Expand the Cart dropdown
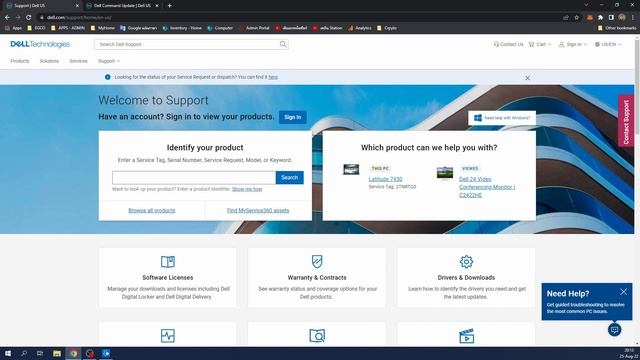The width and height of the screenshot is (640, 360). point(540,44)
